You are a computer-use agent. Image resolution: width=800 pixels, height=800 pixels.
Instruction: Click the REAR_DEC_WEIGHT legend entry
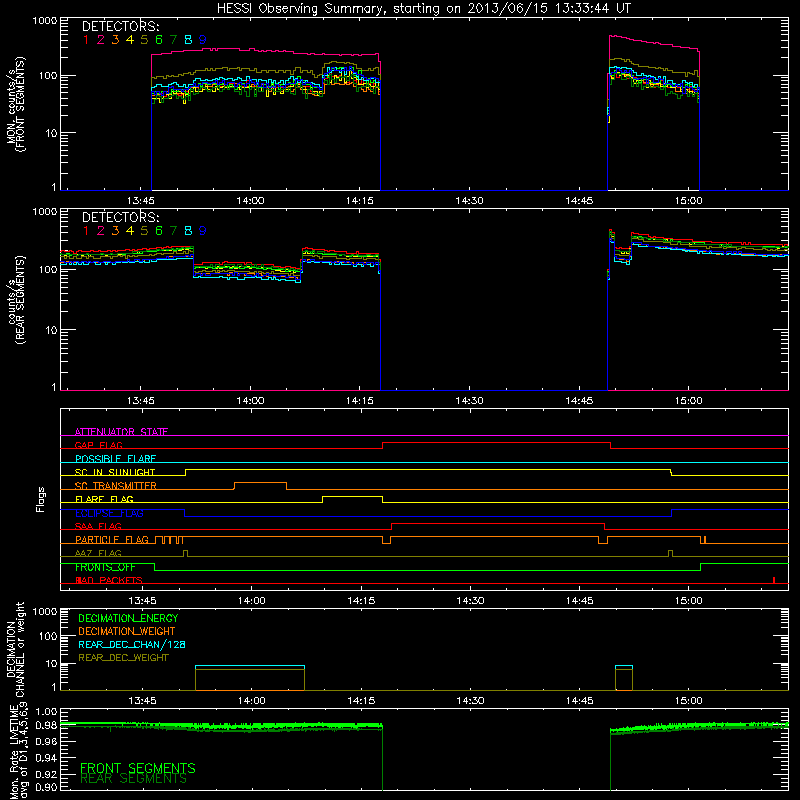coord(123,658)
